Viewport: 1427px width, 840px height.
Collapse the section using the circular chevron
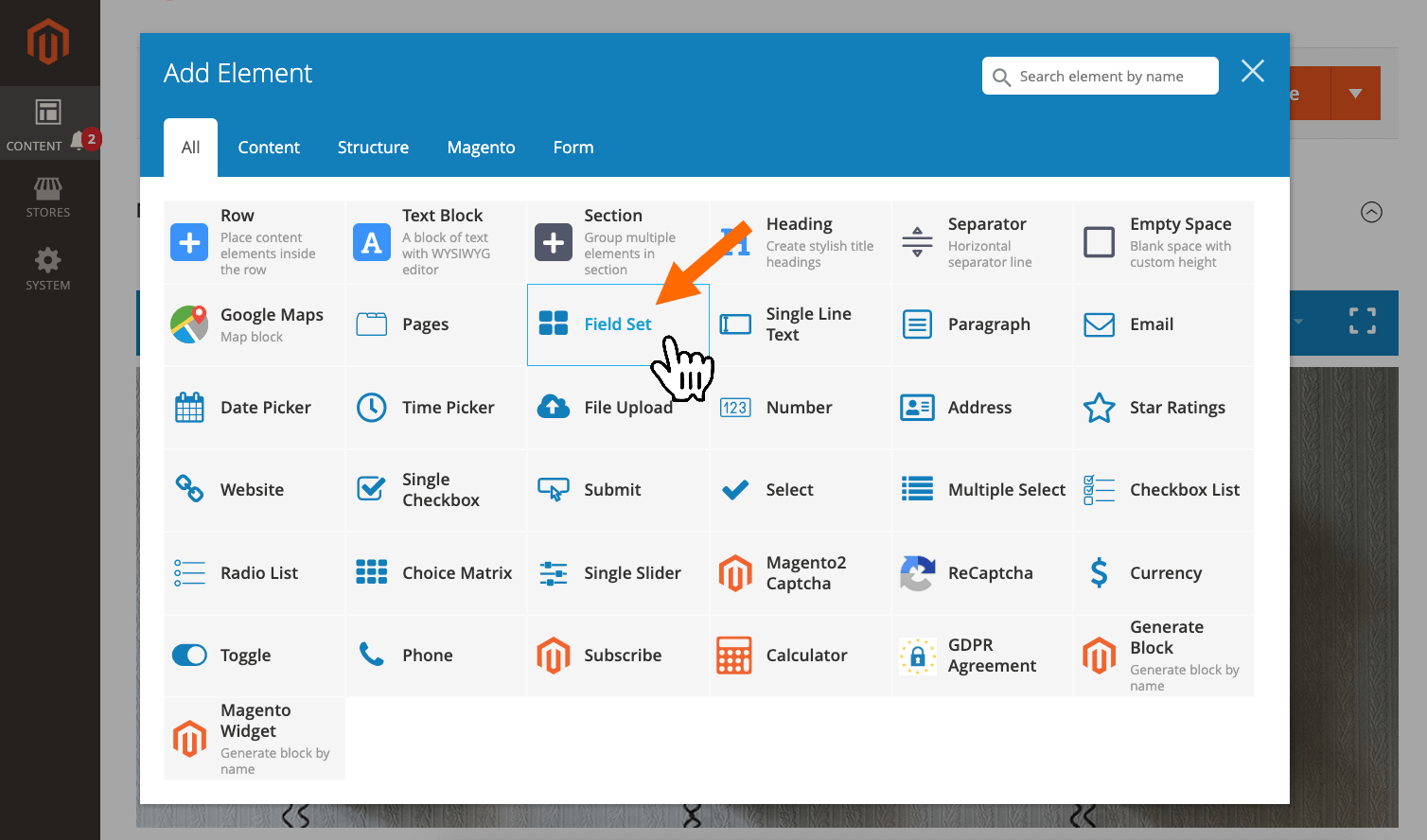[1371, 212]
